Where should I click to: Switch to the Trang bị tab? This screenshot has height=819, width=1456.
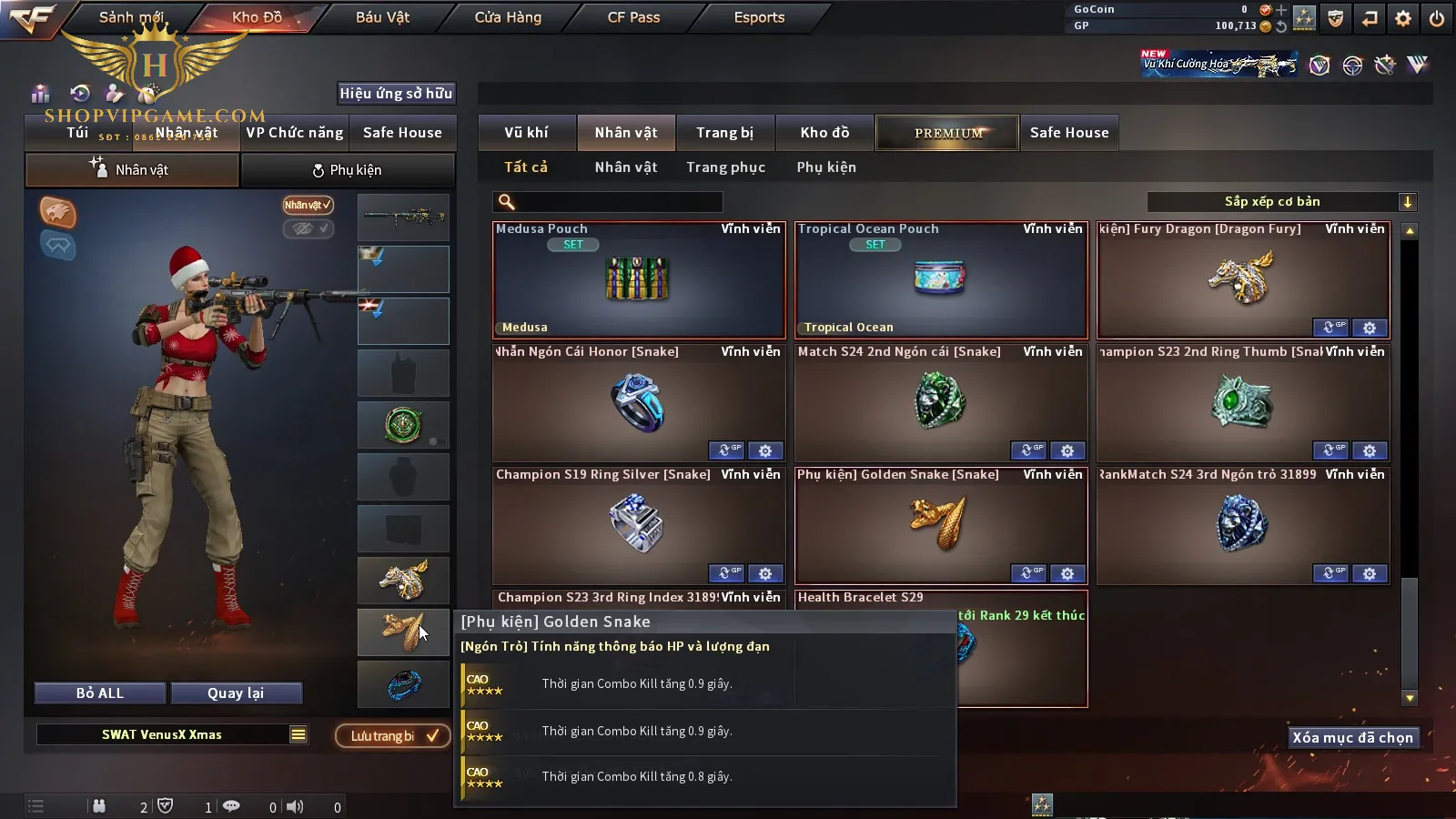[725, 133]
